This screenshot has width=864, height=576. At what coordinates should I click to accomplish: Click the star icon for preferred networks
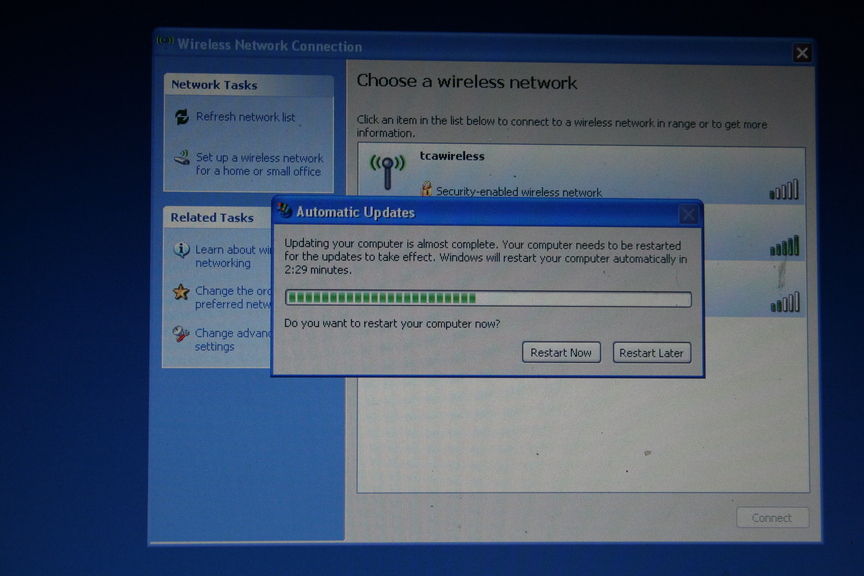pyautogui.click(x=181, y=292)
